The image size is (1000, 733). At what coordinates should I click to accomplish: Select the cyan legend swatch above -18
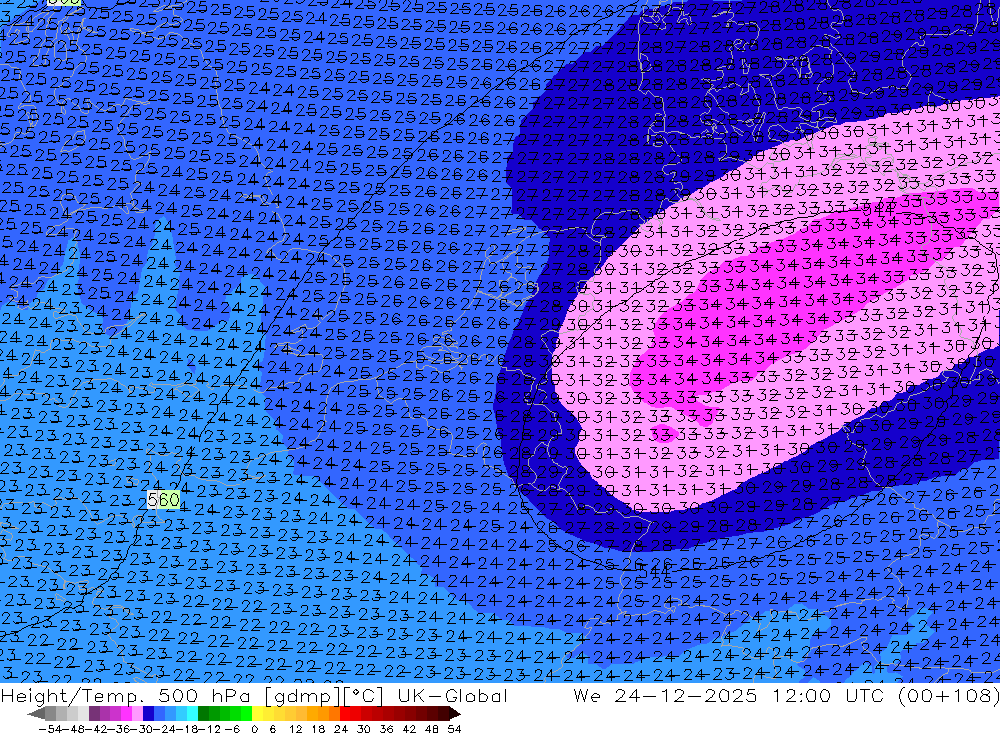pos(192,713)
